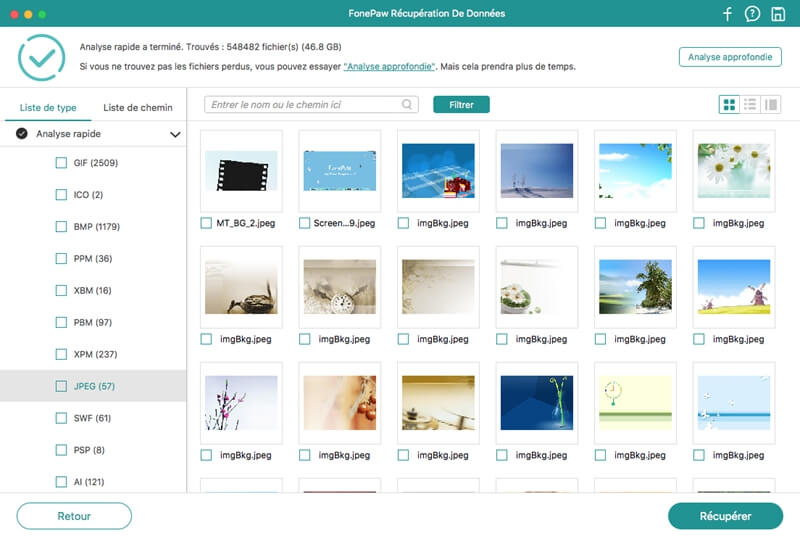Click the Retour button
800x541 pixels.
pyautogui.click(x=74, y=516)
